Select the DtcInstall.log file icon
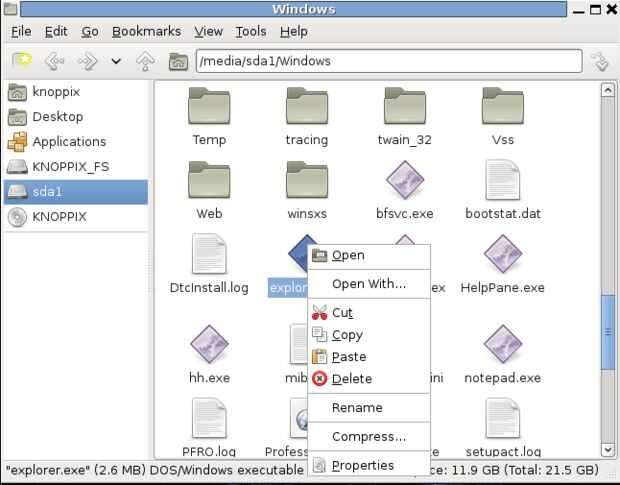620x485 pixels. tap(209, 254)
